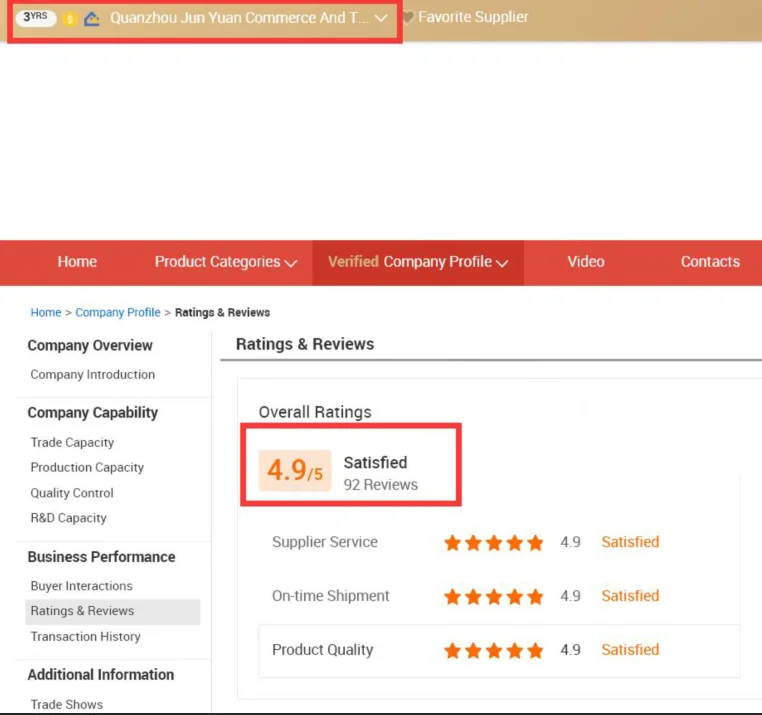Open Quality Control in the sidebar
This screenshot has height=715, width=762.
click(x=72, y=493)
